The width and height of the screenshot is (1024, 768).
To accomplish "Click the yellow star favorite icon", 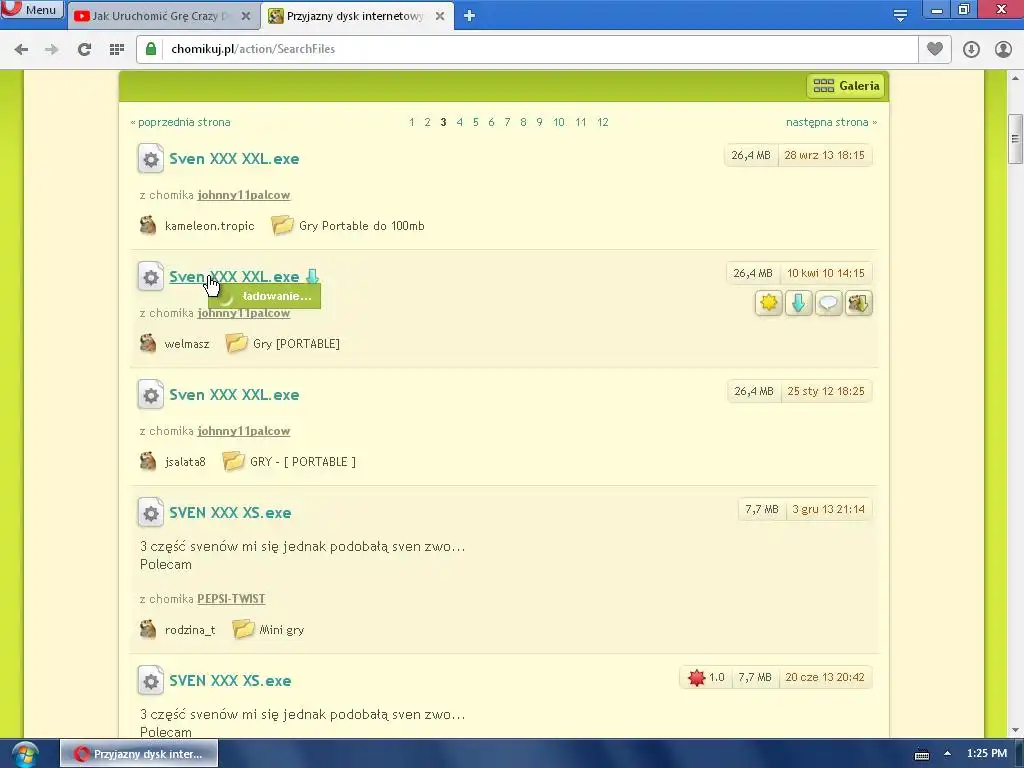I will coord(769,303).
